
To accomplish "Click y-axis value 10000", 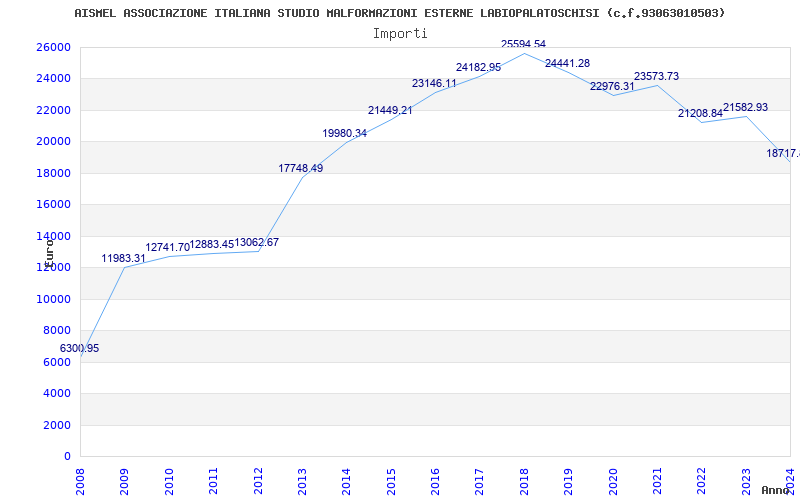I will point(53,299).
